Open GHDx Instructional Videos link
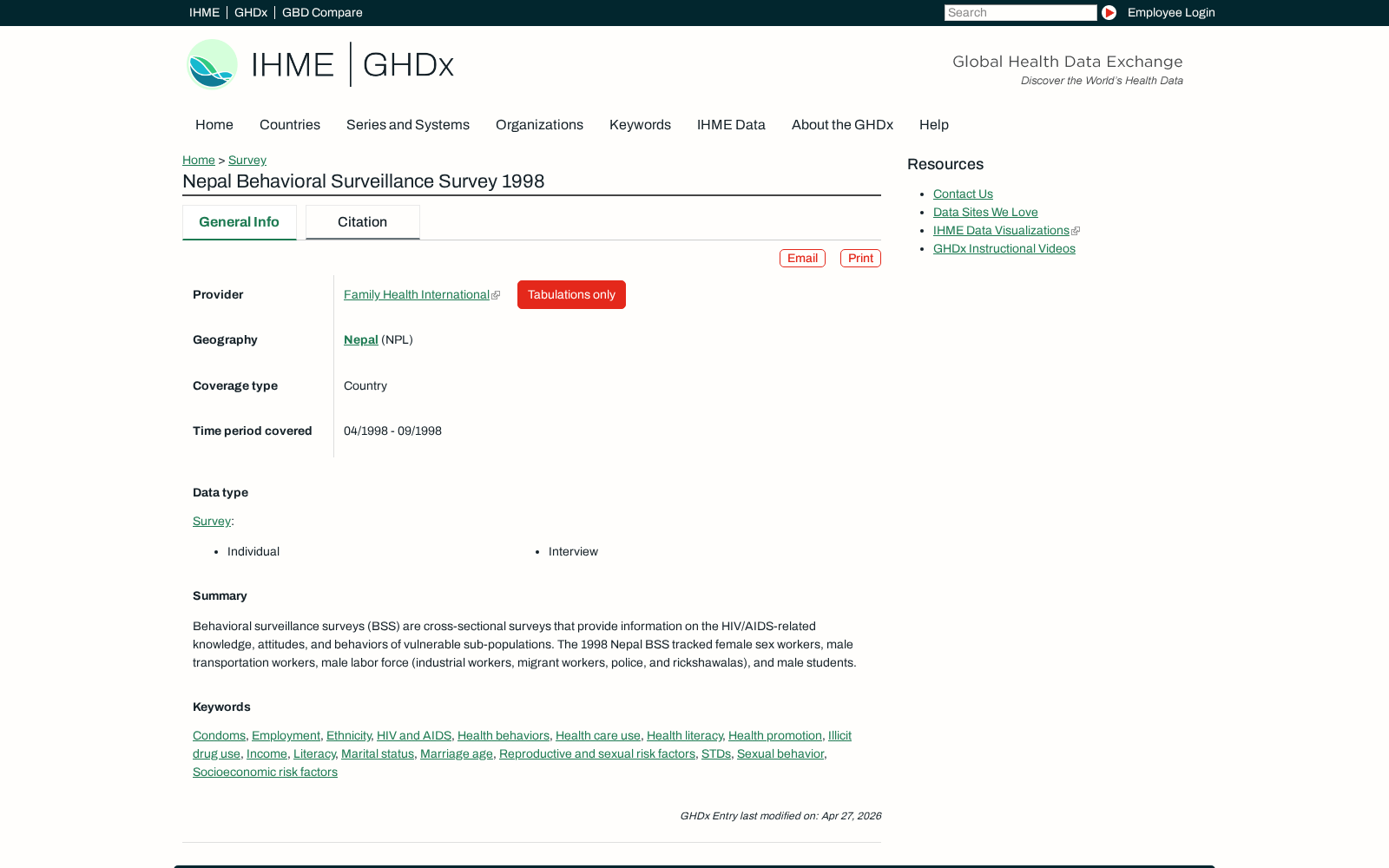Viewport: 1389px width, 868px height. pos(1004,249)
